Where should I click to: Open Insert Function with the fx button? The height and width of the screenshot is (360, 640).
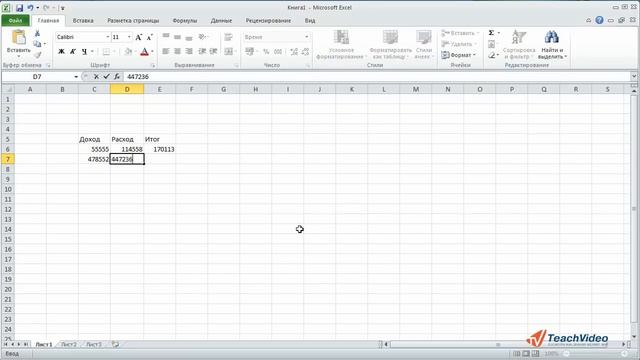[117, 76]
